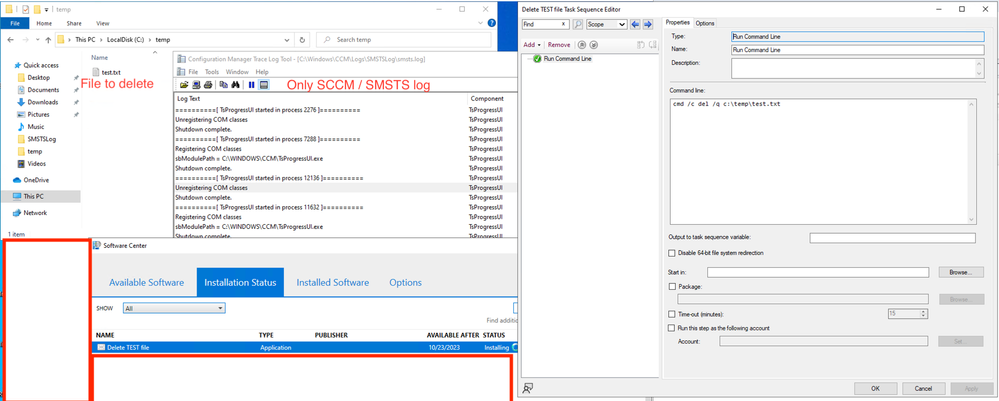Open Installed Software tab in Software Center
The image size is (999, 401).
[x=333, y=282]
